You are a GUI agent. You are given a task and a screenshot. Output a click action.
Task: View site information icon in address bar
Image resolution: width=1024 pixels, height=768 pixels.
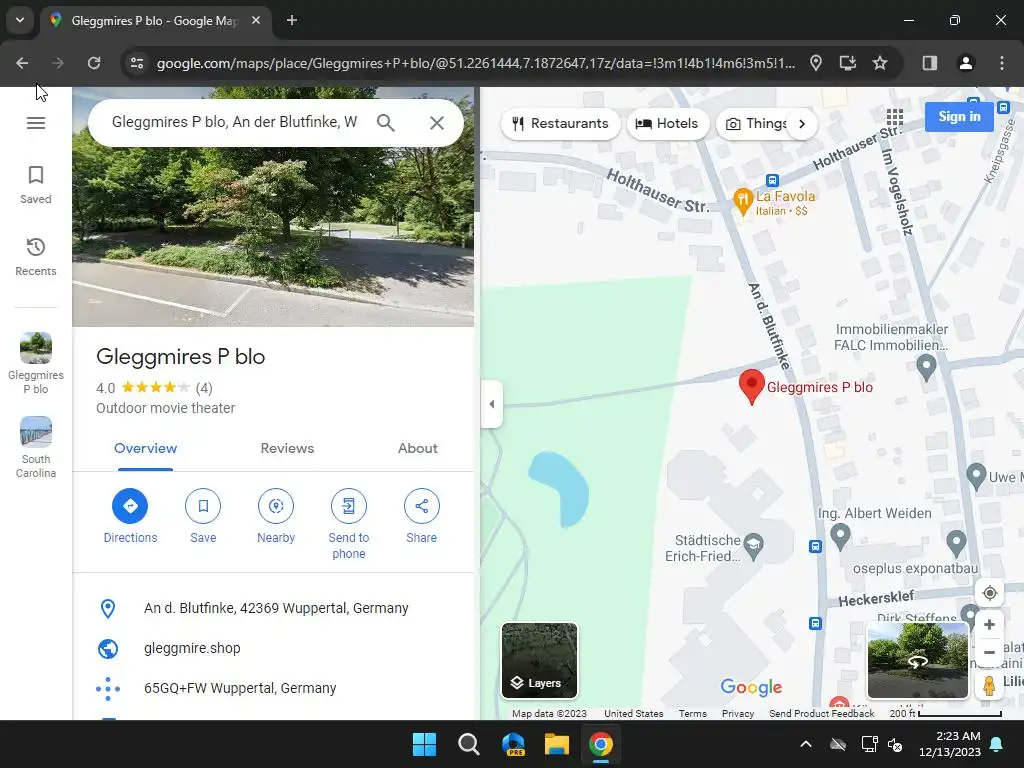(137, 63)
